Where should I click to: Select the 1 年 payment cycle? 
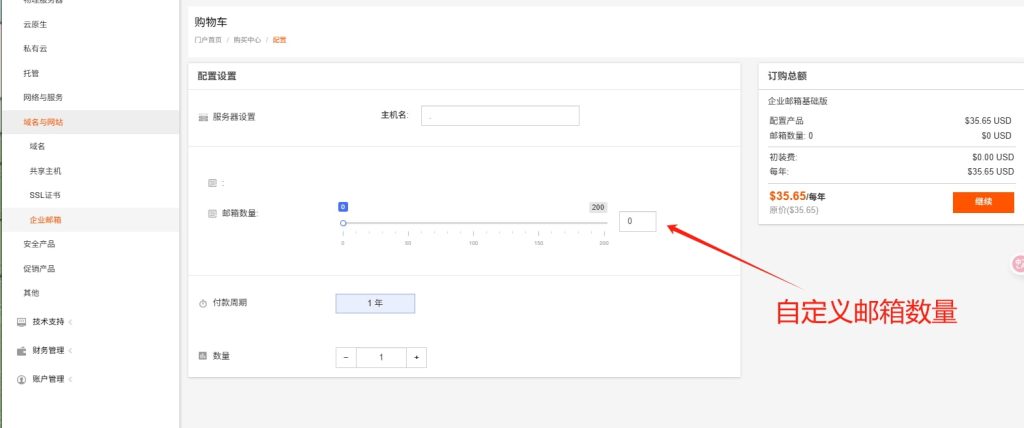[x=375, y=303]
